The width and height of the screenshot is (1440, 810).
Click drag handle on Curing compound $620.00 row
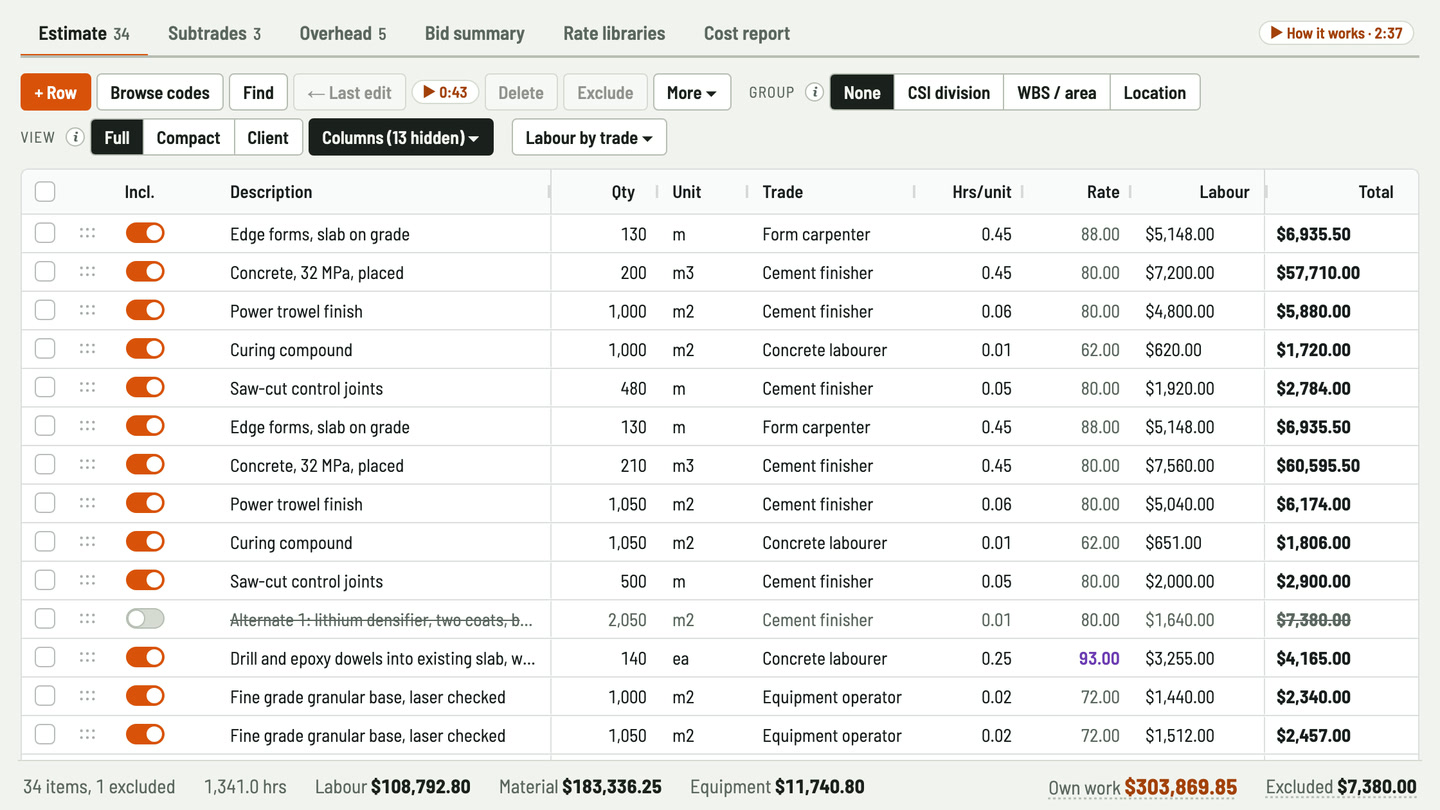pos(87,350)
